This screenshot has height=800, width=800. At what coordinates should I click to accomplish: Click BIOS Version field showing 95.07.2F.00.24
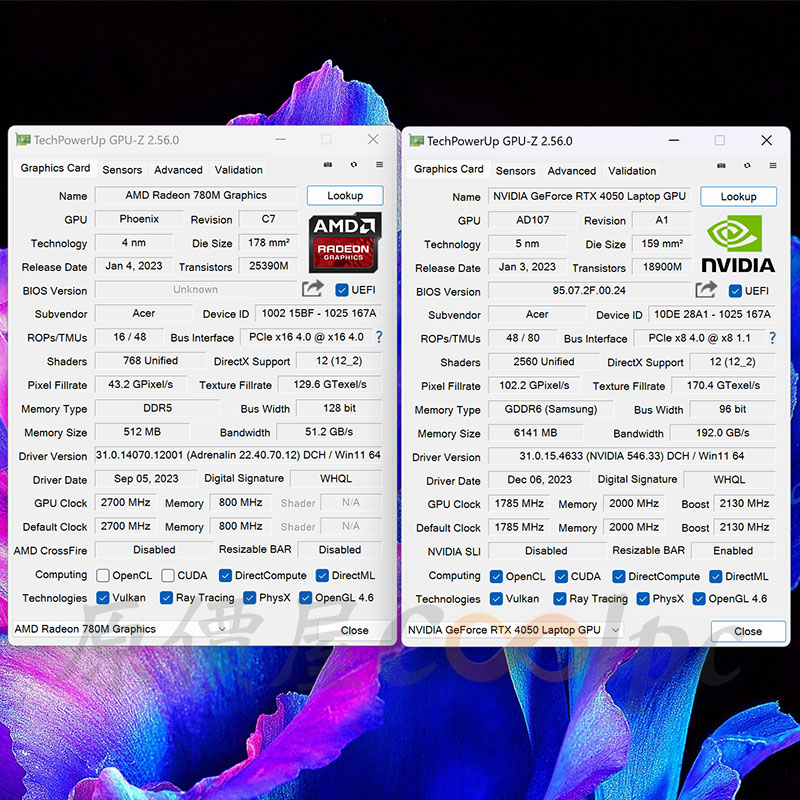click(589, 290)
